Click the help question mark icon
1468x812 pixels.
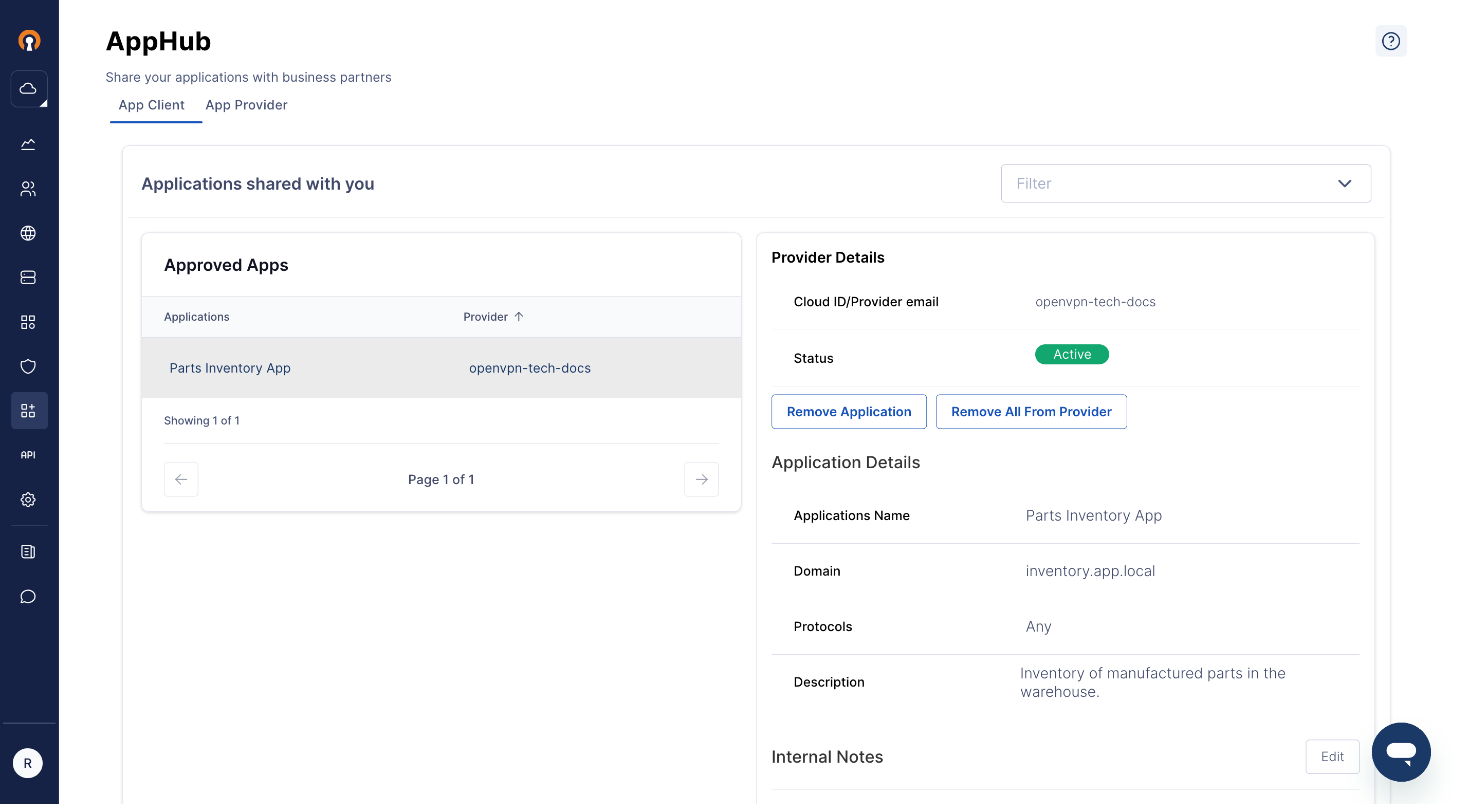(1391, 41)
